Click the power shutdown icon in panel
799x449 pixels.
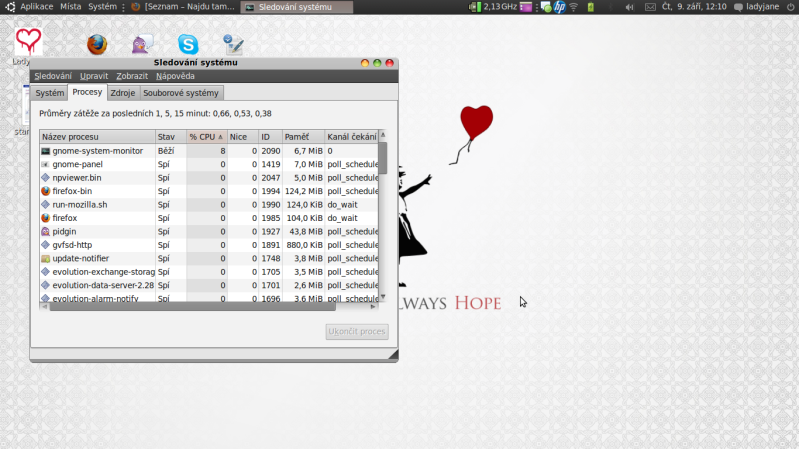coord(790,7)
